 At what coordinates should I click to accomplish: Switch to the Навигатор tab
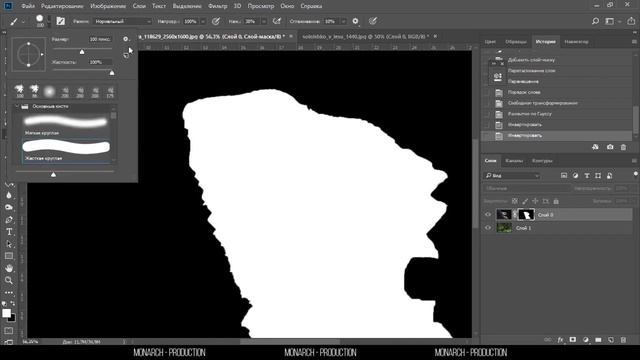pos(576,42)
